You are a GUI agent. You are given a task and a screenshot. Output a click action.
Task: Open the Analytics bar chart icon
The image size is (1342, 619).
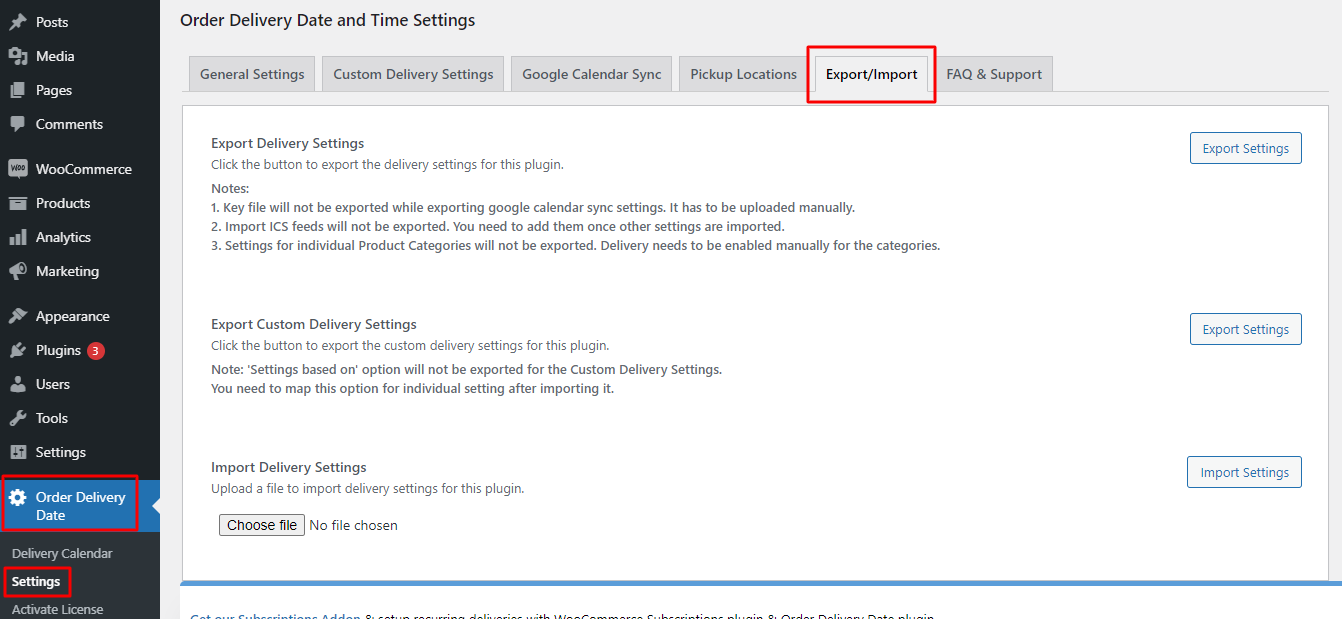[22, 237]
